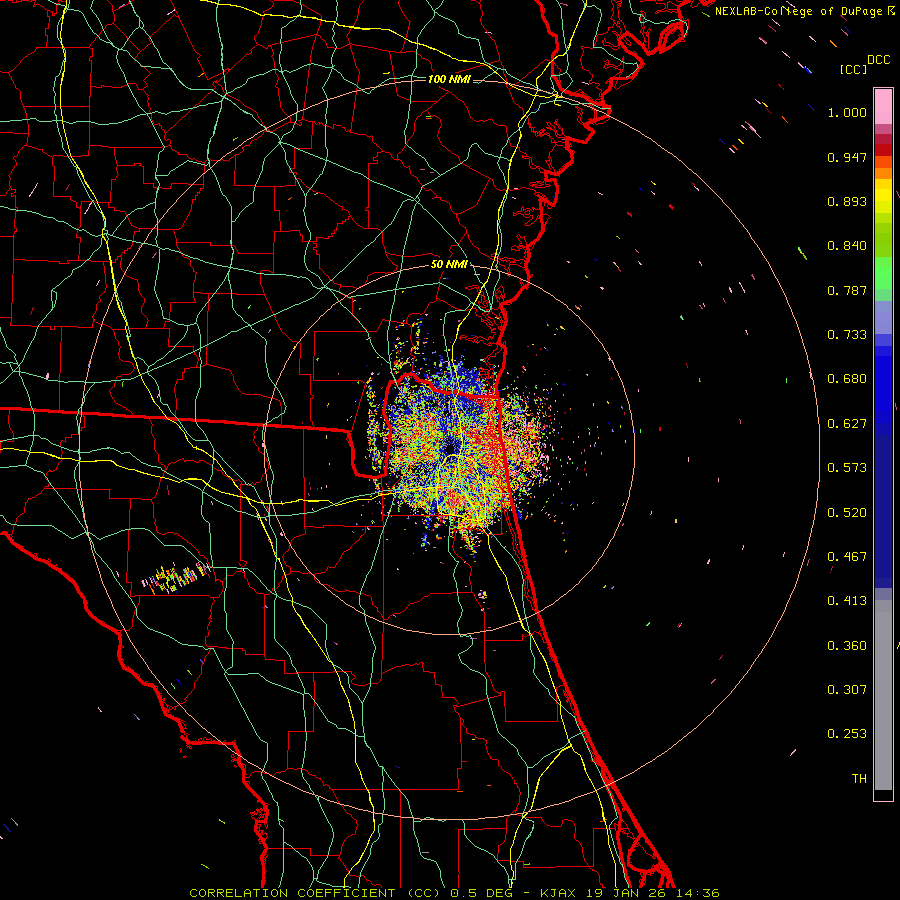Select the 0.840 color scale value
This screenshot has height=900, width=900.
click(x=847, y=246)
